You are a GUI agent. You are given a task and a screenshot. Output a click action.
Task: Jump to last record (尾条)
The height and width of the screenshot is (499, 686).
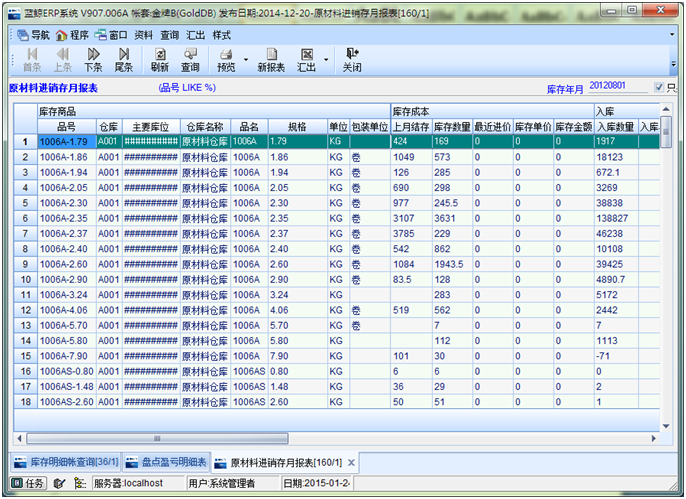[x=124, y=60]
